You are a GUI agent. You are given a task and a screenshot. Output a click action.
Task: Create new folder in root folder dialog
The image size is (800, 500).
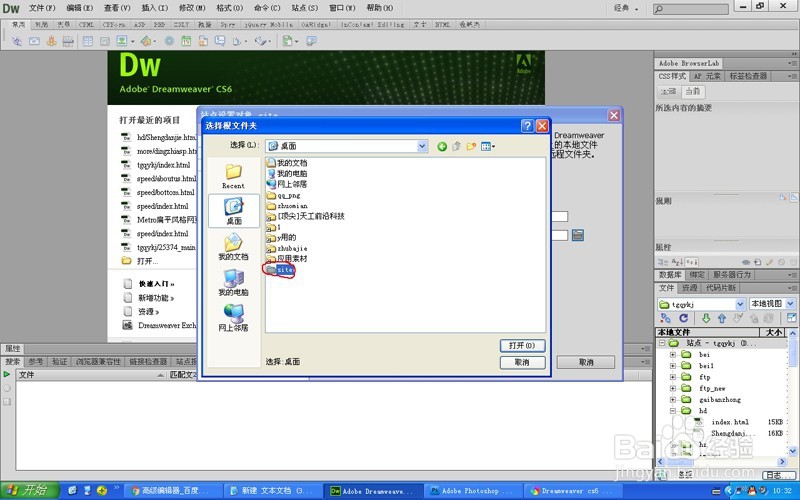pyautogui.click(x=471, y=146)
